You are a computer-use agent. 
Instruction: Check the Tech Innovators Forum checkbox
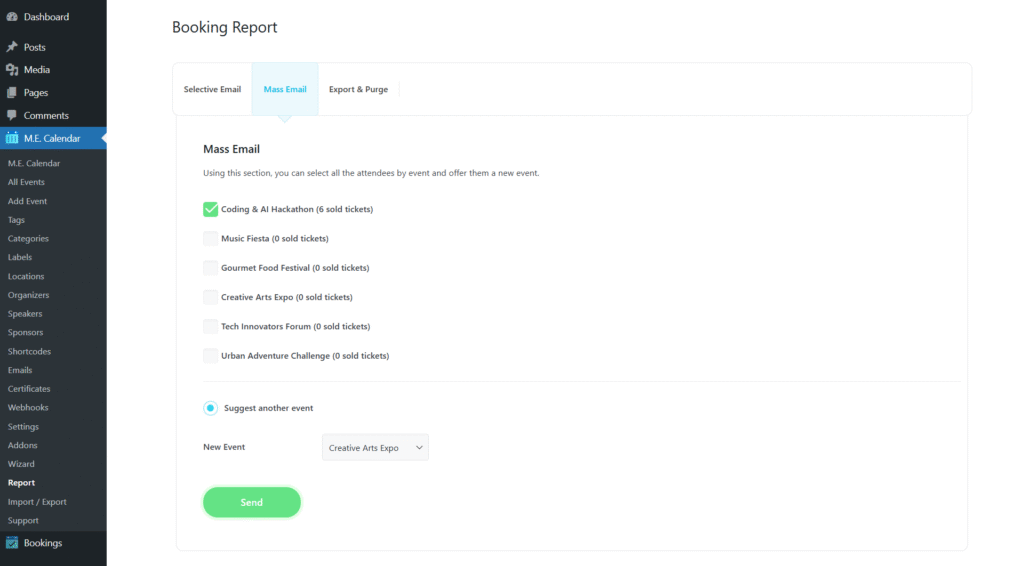point(210,326)
